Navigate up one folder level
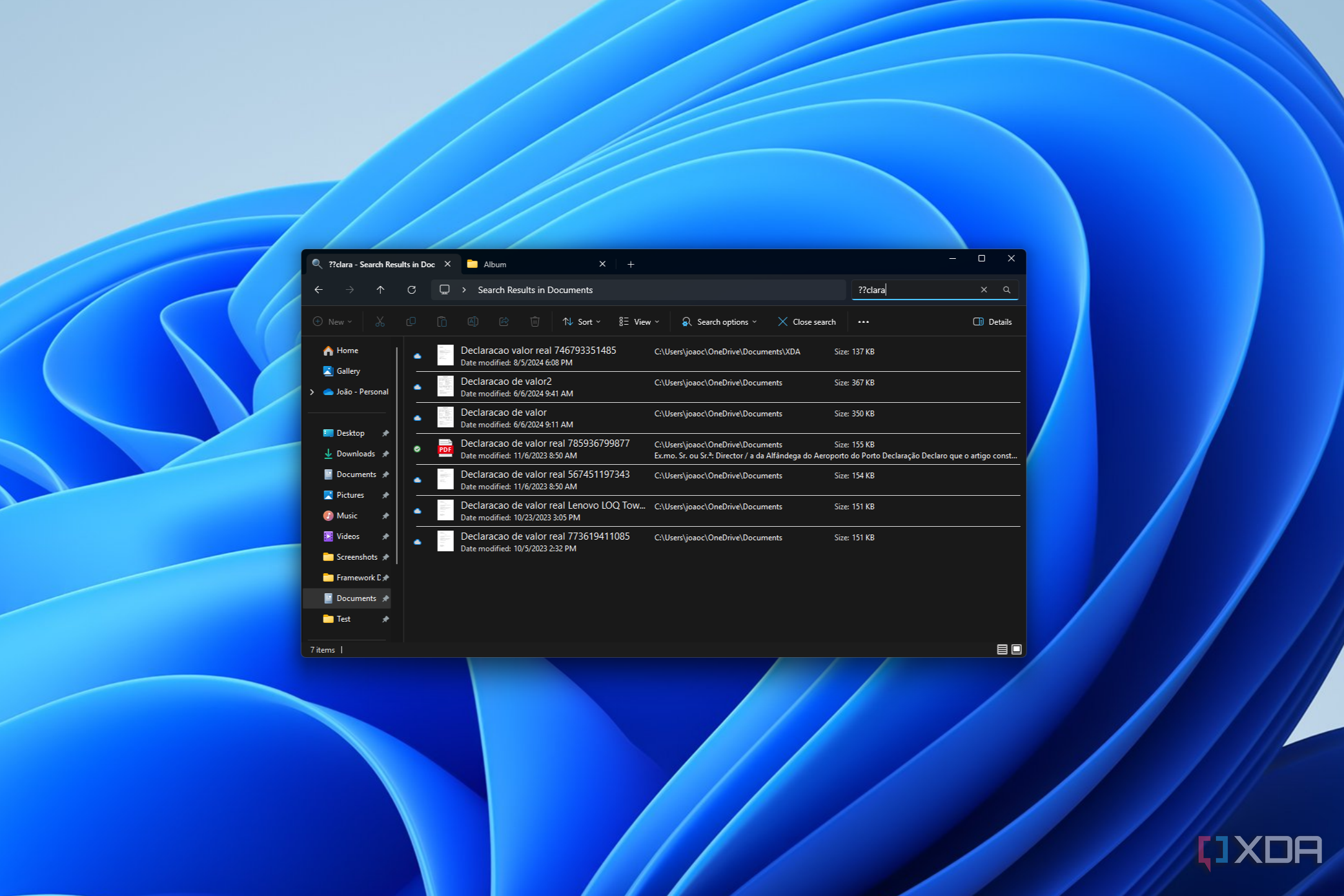Viewport: 1344px width, 896px height. [x=380, y=290]
